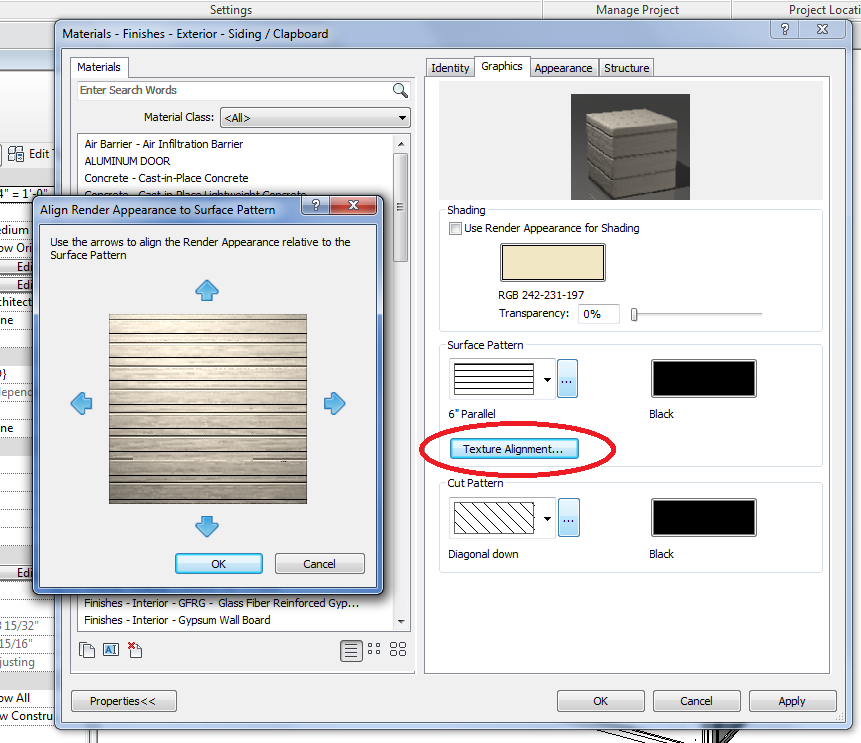This screenshot has height=743, width=861.
Task: Close the Align Render Appearance dialog
Action: pyautogui.click(x=353, y=205)
